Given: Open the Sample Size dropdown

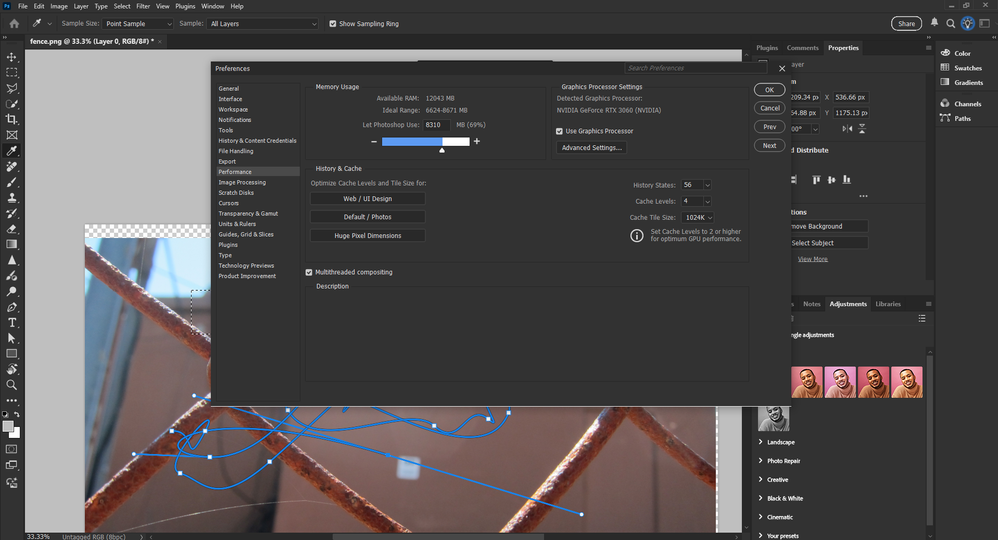Looking at the screenshot, I should pos(137,24).
